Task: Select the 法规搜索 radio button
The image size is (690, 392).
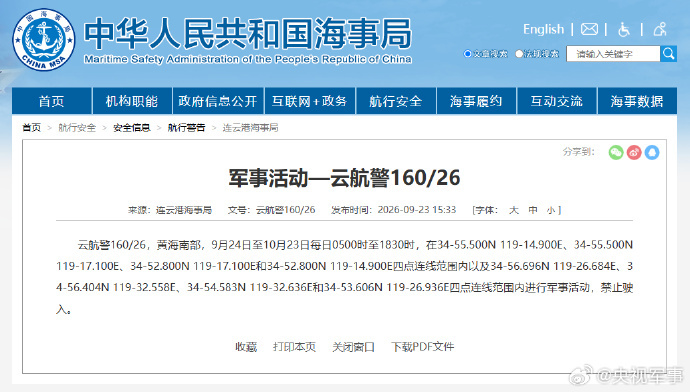Action: (x=519, y=54)
